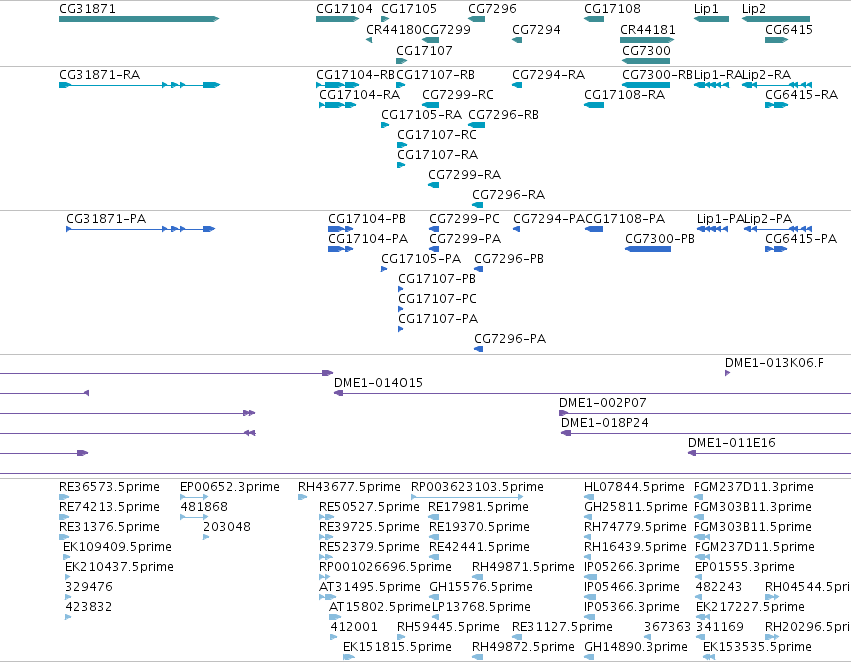Click EST IP05266.3prime
851x662 pixels.
590,577
